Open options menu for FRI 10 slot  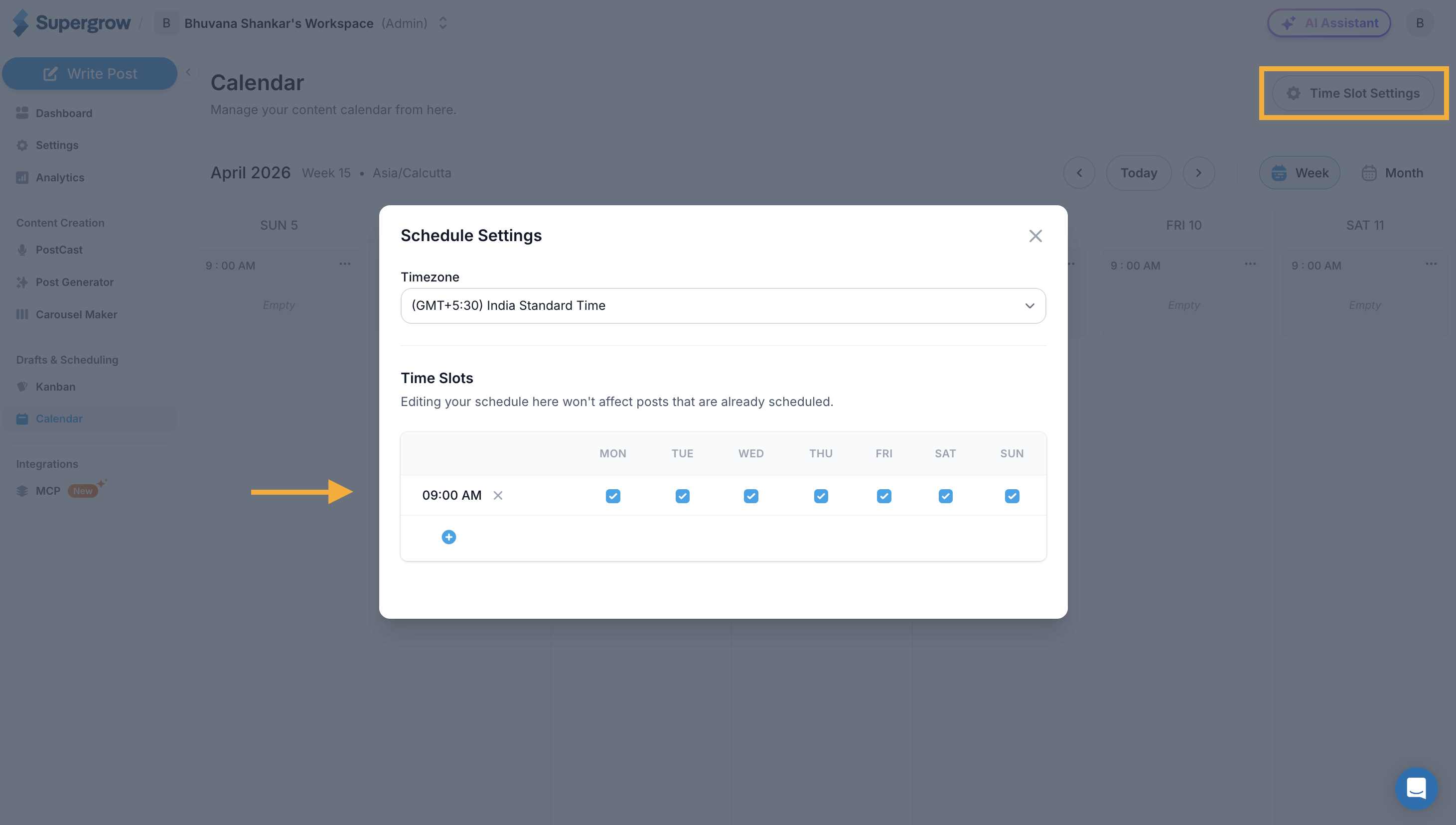[1250, 264]
